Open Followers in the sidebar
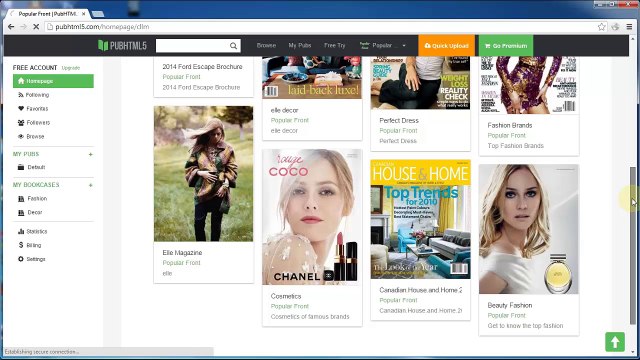Screen dimensions: 640x360 (x=34, y=122)
